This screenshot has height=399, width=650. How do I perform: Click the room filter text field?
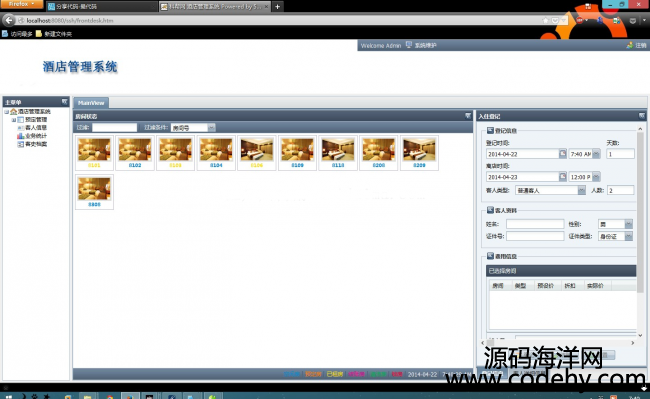point(114,128)
